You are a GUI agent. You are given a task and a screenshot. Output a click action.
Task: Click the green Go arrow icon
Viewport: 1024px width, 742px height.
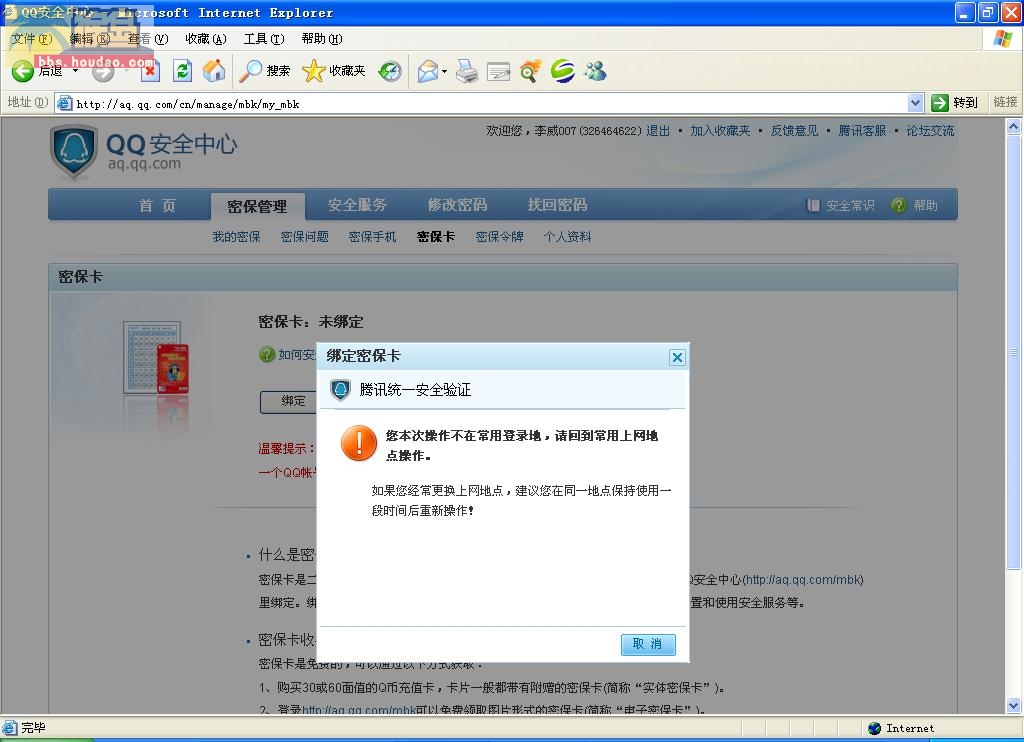(939, 103)
